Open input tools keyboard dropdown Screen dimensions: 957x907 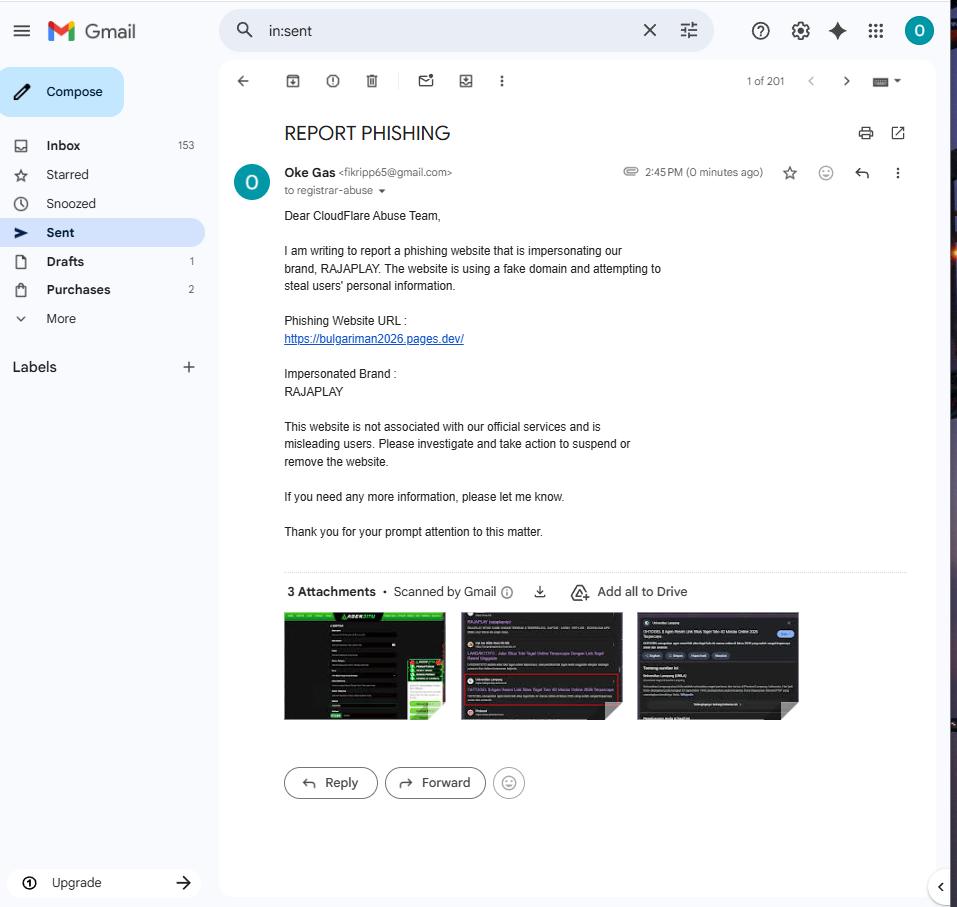point(887,81)
